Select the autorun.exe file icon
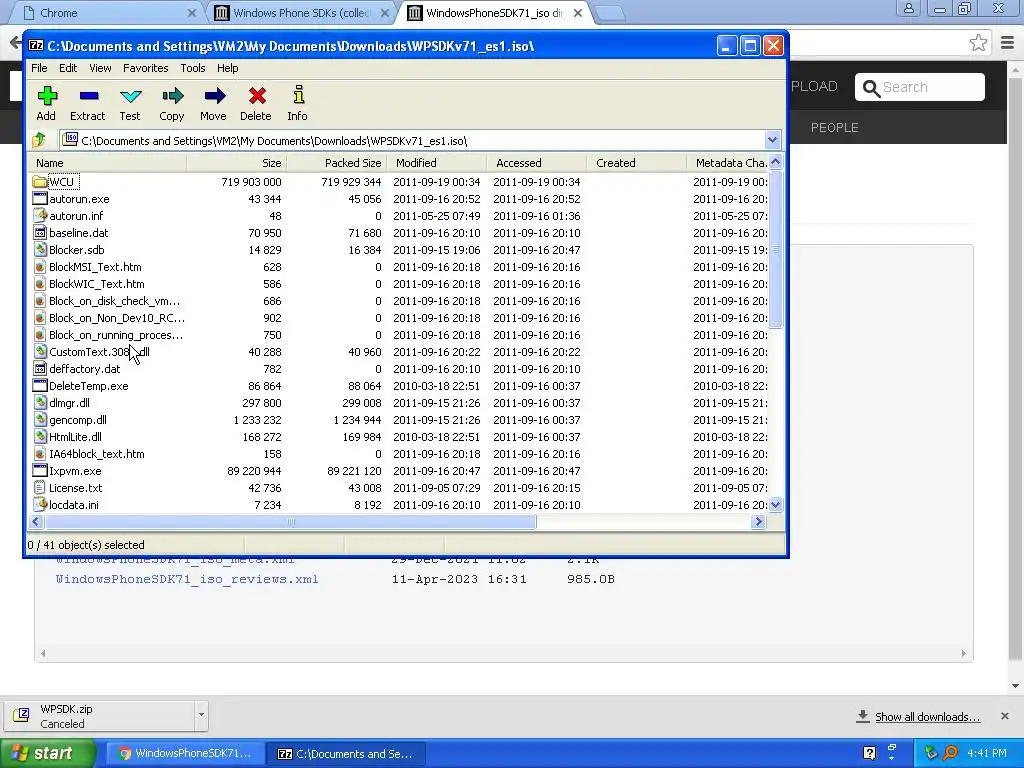The image size is (1024, 768). (x=40, y=199)
